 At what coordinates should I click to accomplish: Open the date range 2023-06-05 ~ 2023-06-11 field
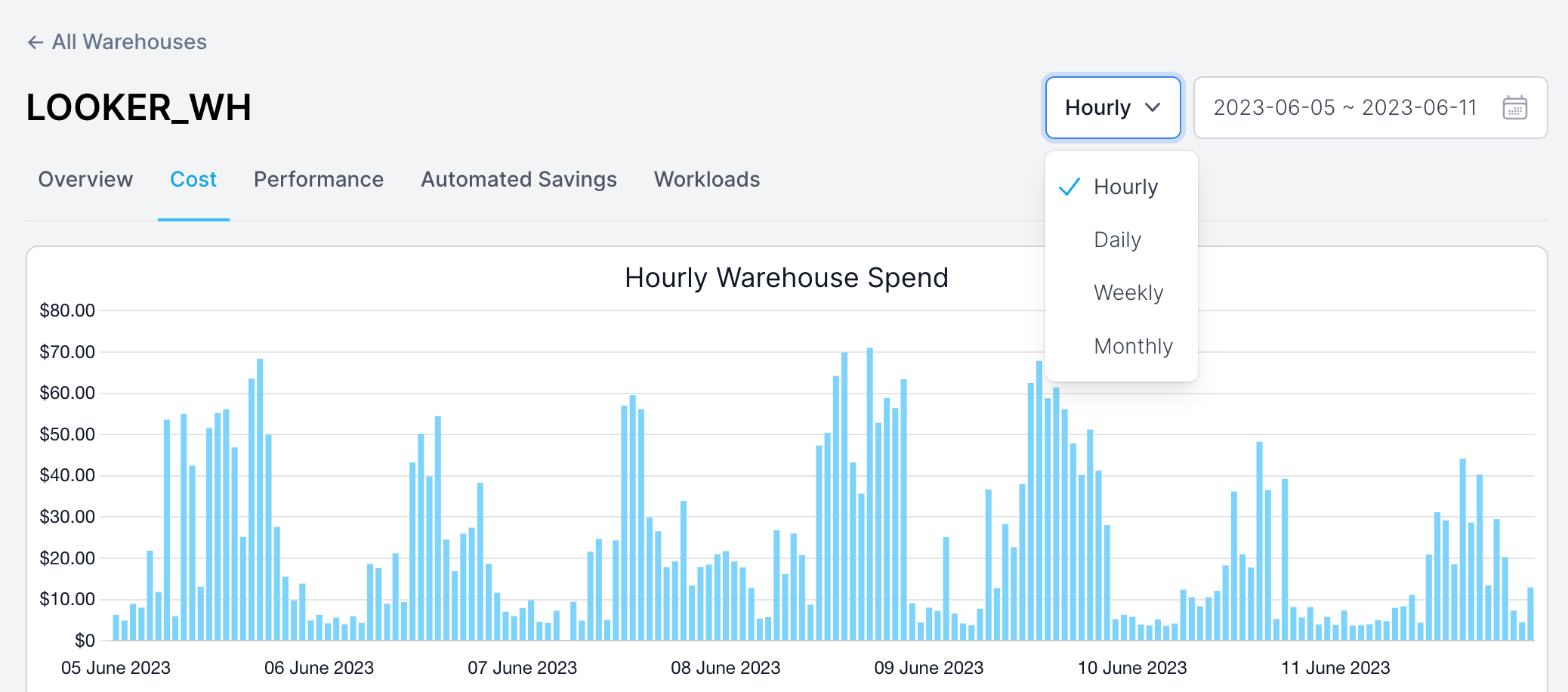tap(1370, 107)
